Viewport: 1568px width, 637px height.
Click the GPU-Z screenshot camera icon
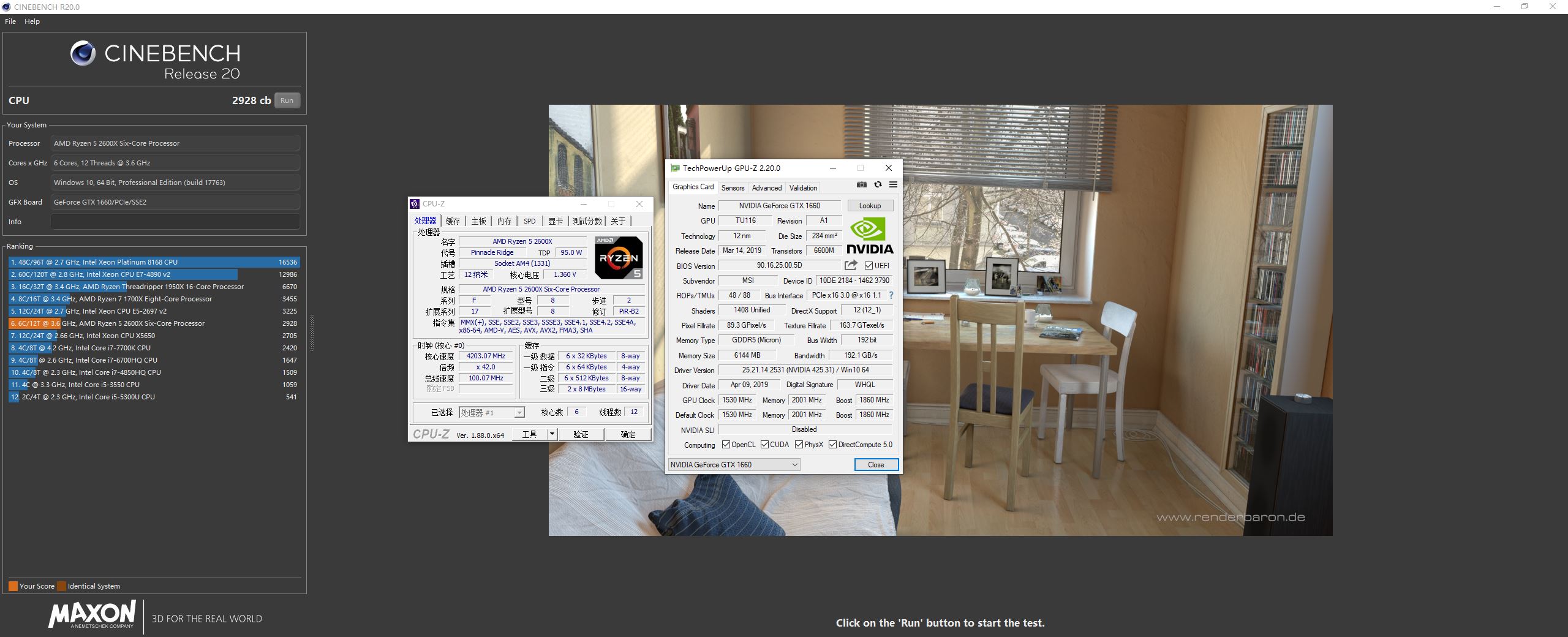(861, 185)
